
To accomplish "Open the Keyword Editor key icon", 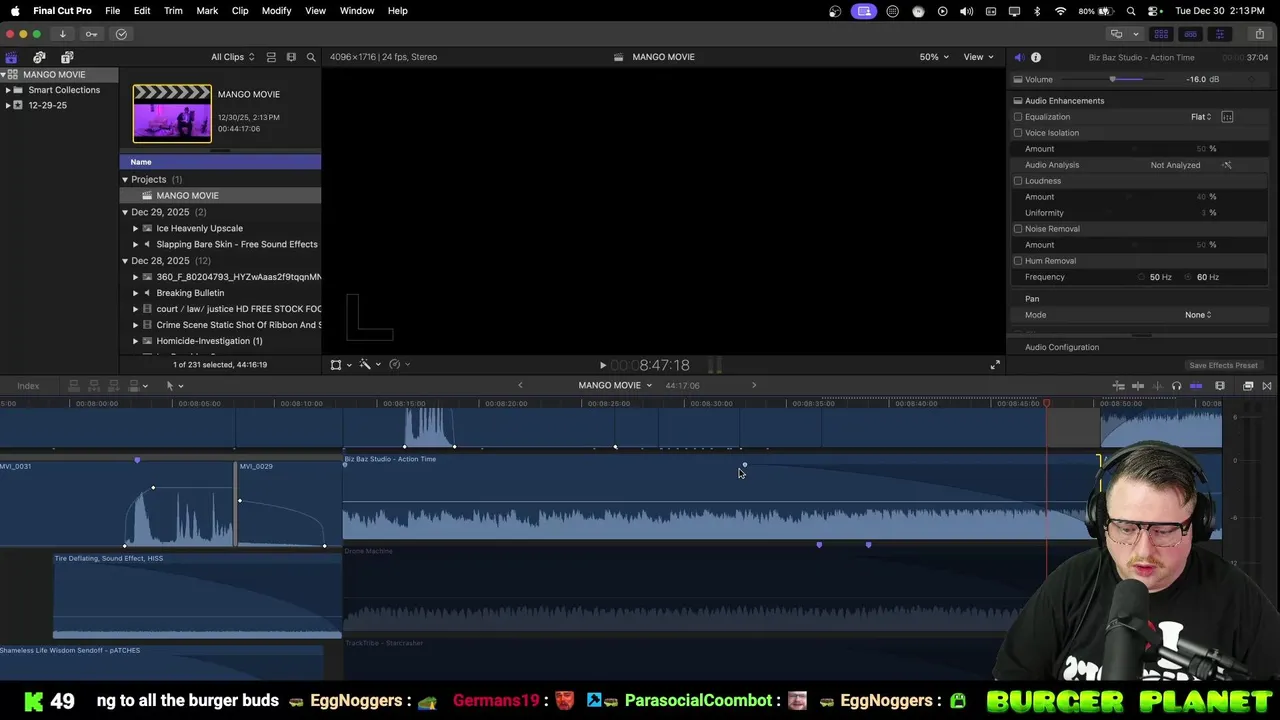I will pyautogui.click(x=91, y=34).
